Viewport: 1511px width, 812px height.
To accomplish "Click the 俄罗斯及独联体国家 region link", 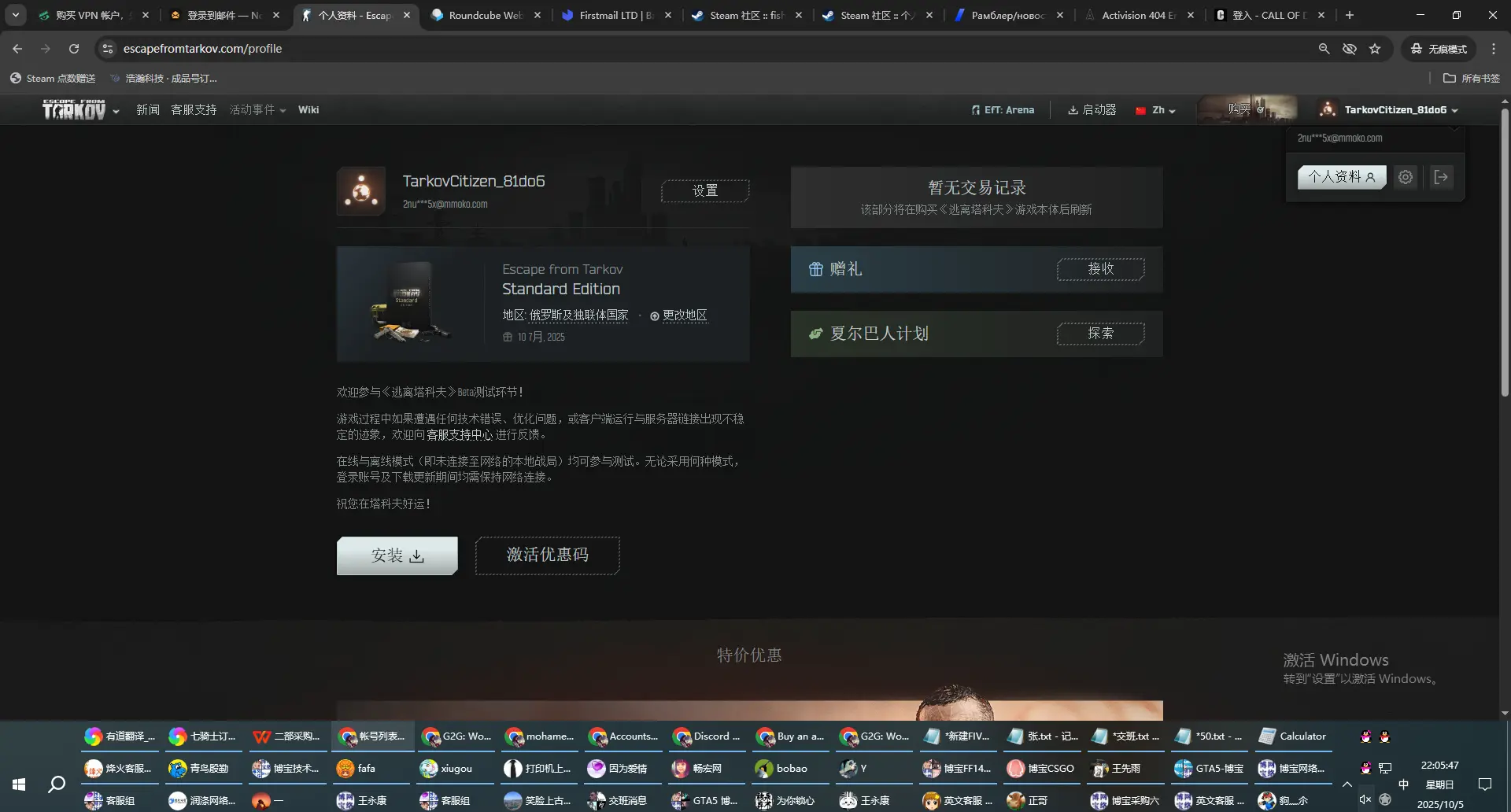I will (x=579, y=316).
